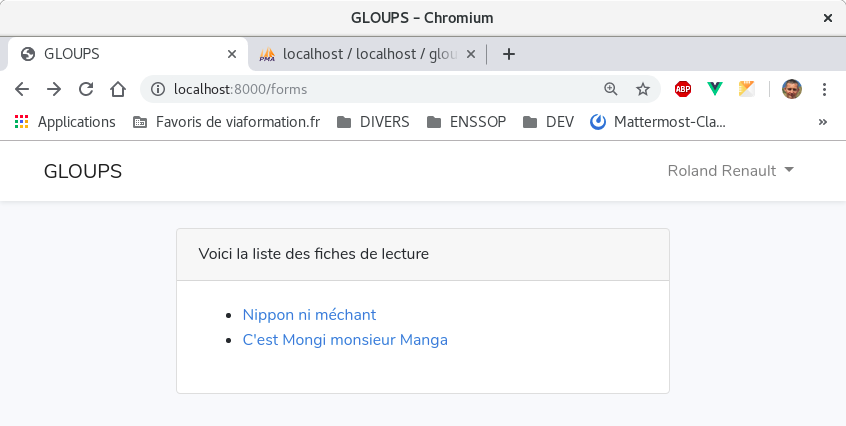Screen dimensions: 846x426
Task: Click the Chromium profile avatar
Action: [792, 89]
